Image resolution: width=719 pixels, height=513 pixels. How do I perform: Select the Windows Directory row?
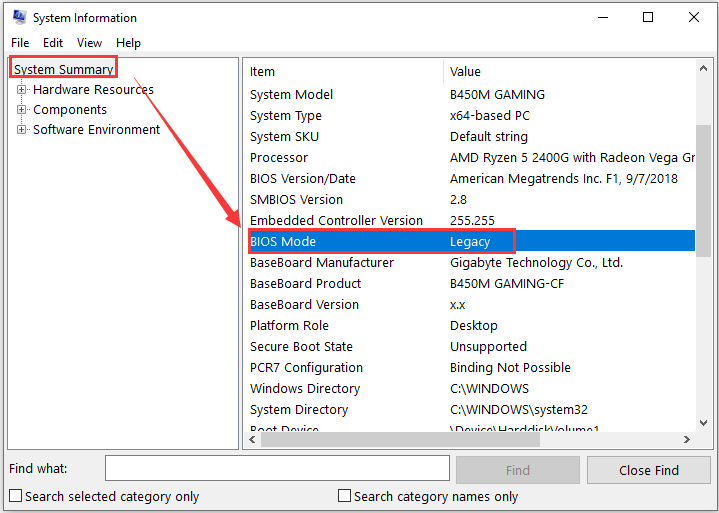471,389
